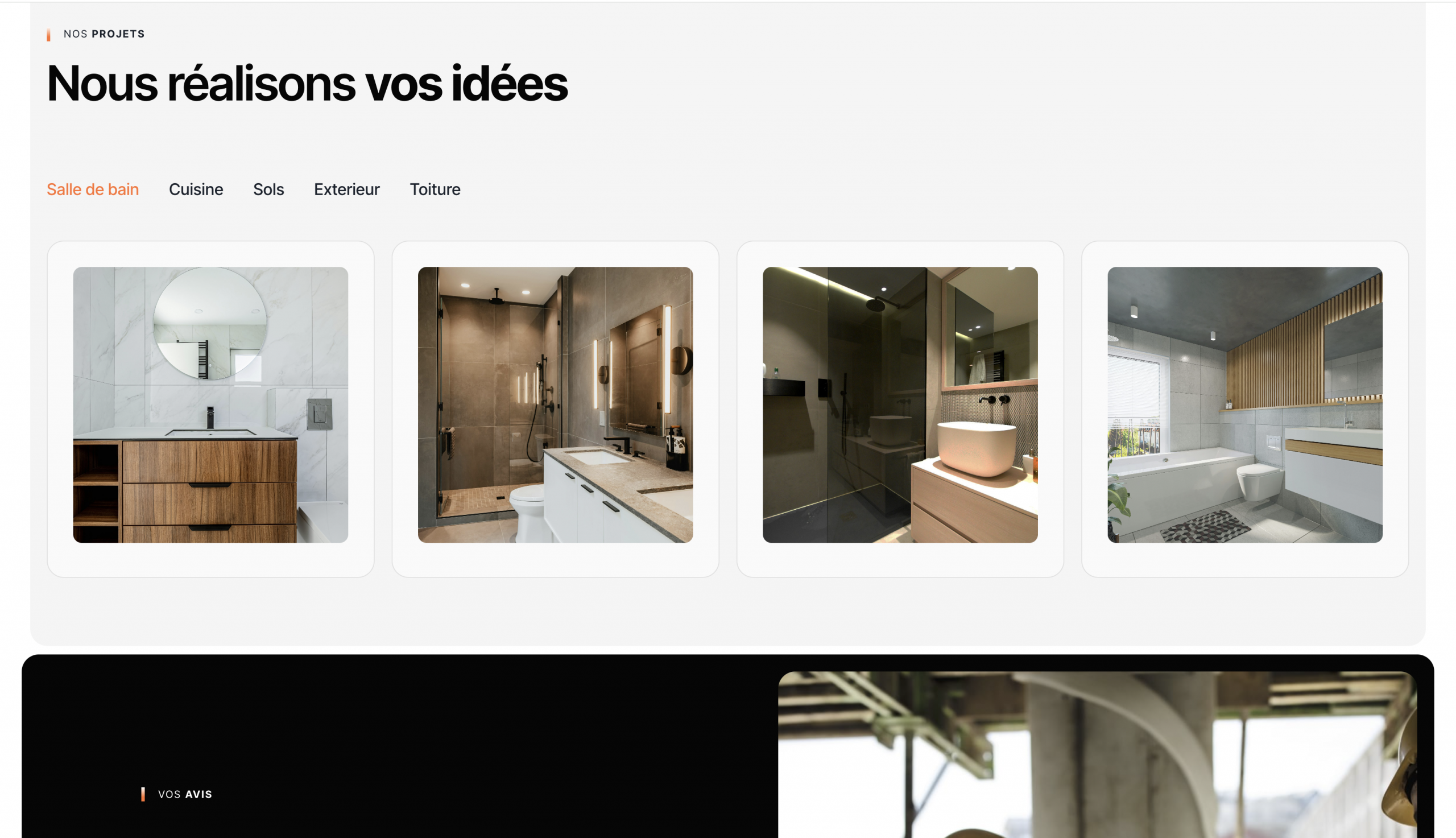The width and height of the screenshot is (1456, 838).
Task: Open the blurred construction site image
Action: [1097, 754]
